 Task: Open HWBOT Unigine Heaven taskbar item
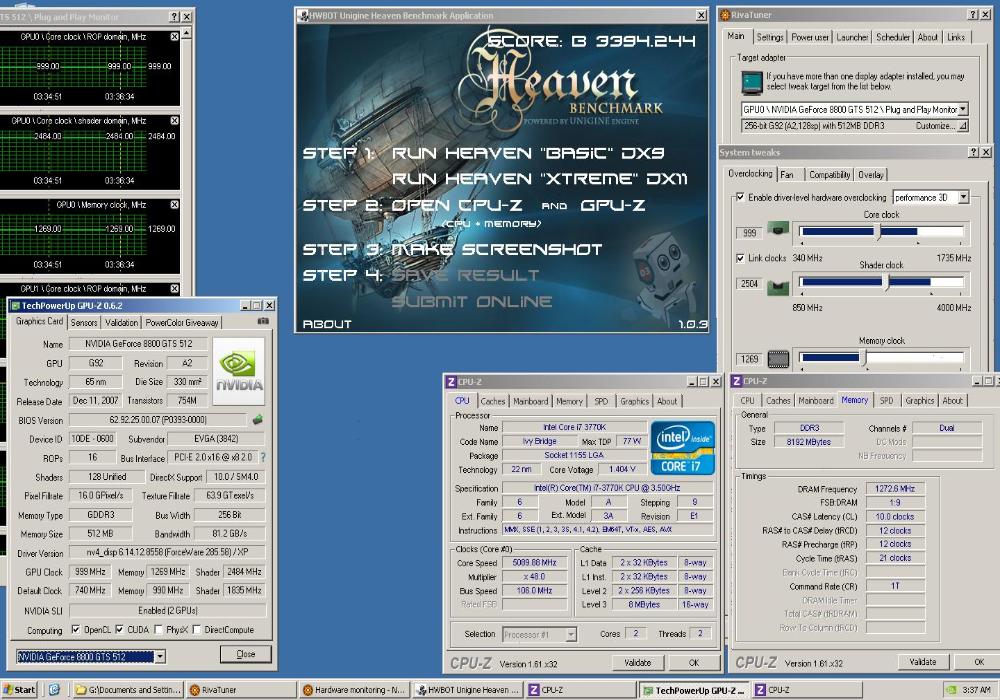pyautogui.click(x=467, y=690)
